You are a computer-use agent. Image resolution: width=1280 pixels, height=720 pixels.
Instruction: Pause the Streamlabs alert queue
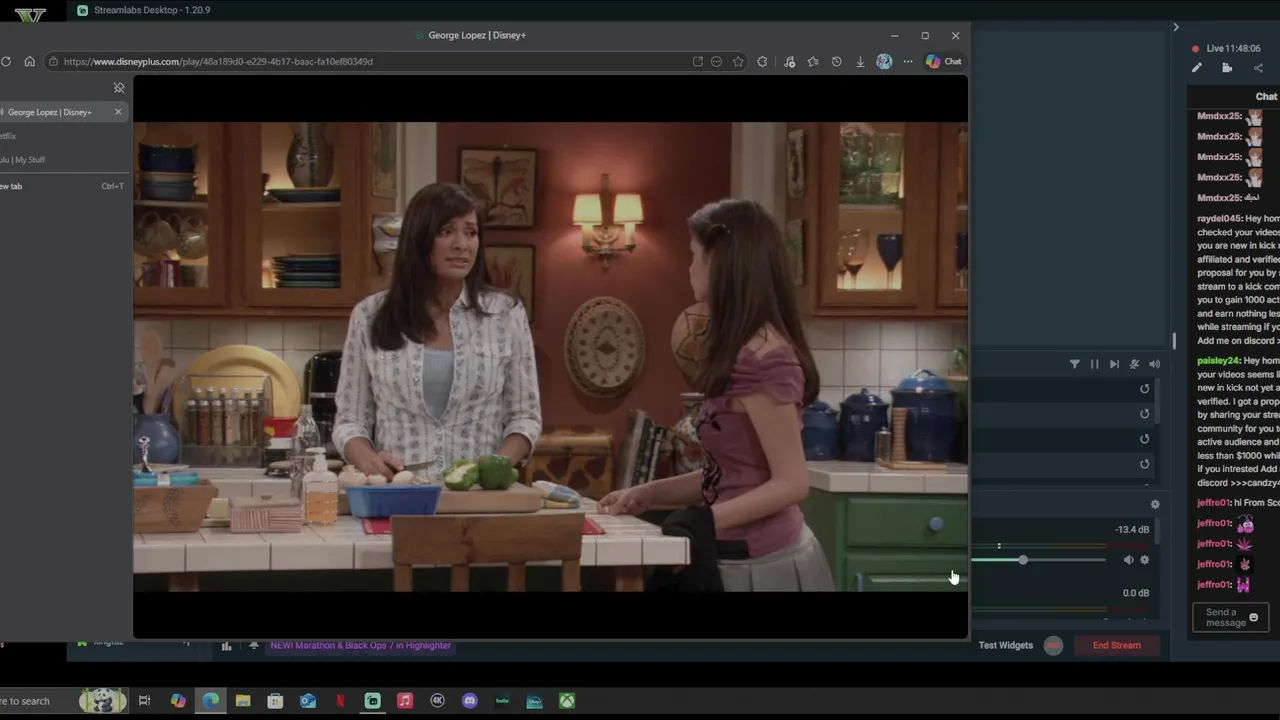[1094, 364]
